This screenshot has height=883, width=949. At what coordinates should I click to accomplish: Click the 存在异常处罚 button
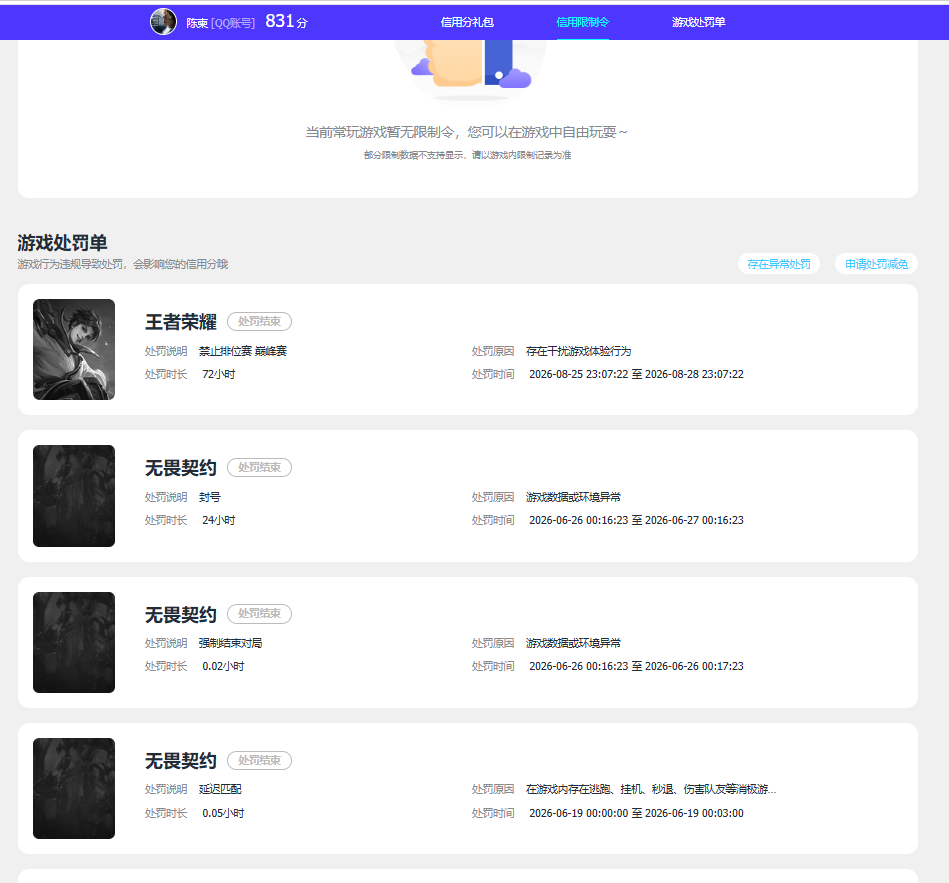pyautogui.click(x=778, y=264)
